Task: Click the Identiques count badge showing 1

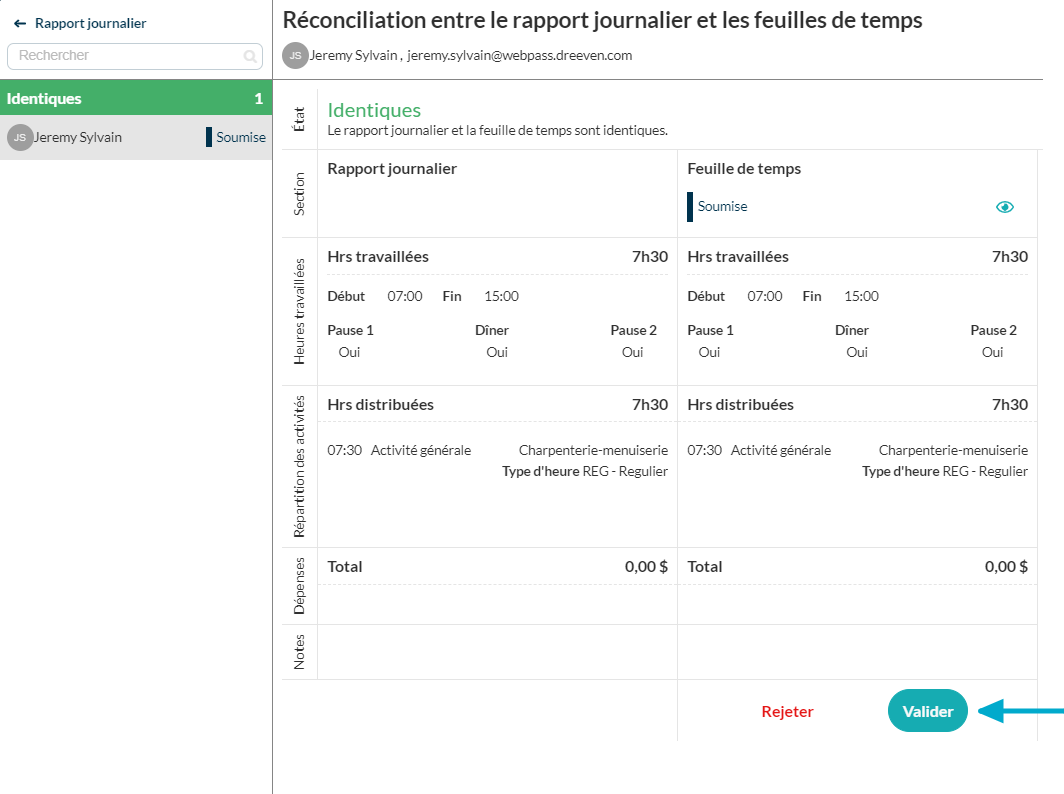Action: click(258, 99)
